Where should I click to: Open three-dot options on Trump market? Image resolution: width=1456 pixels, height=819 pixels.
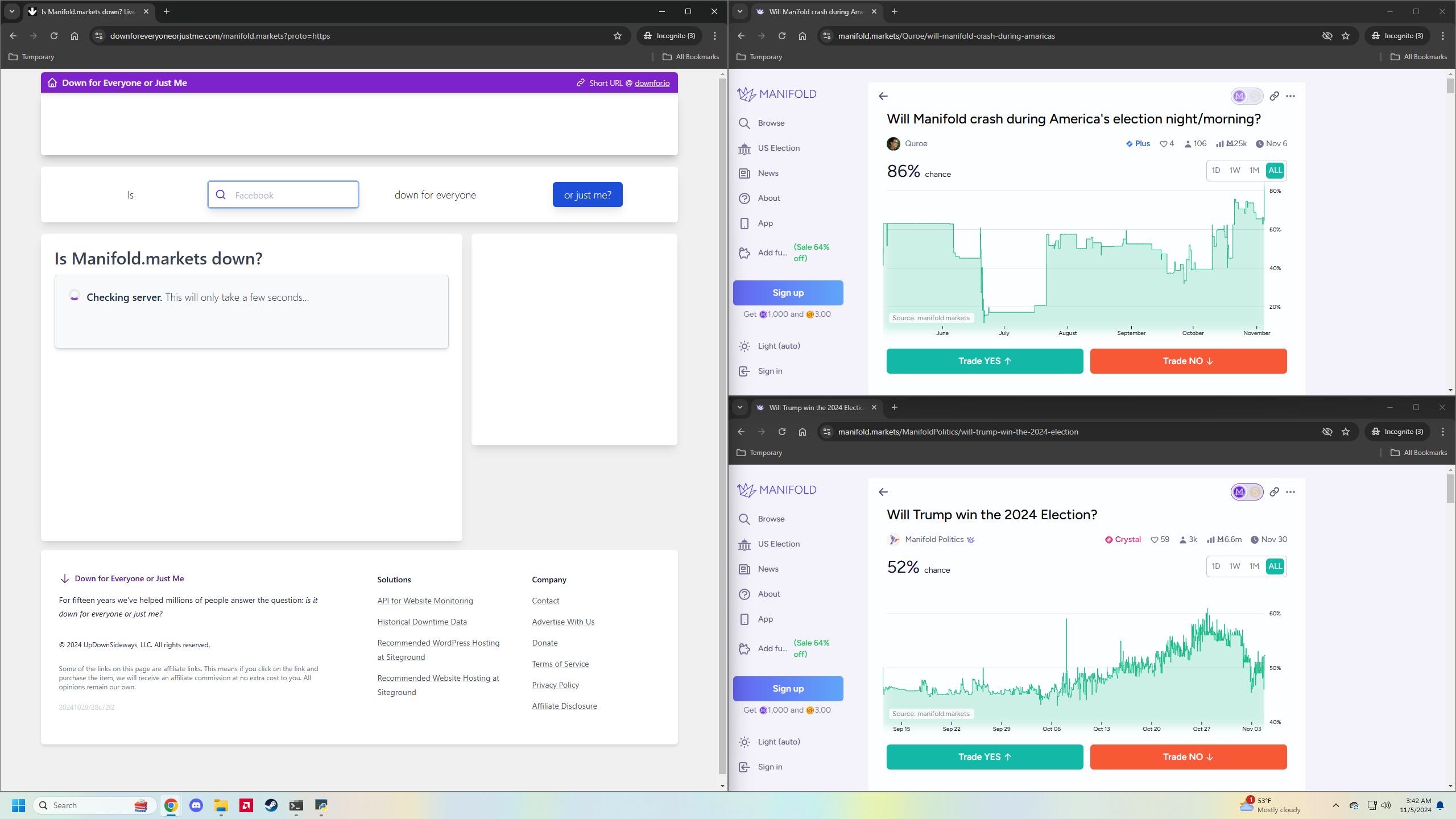click(1290, 492)
